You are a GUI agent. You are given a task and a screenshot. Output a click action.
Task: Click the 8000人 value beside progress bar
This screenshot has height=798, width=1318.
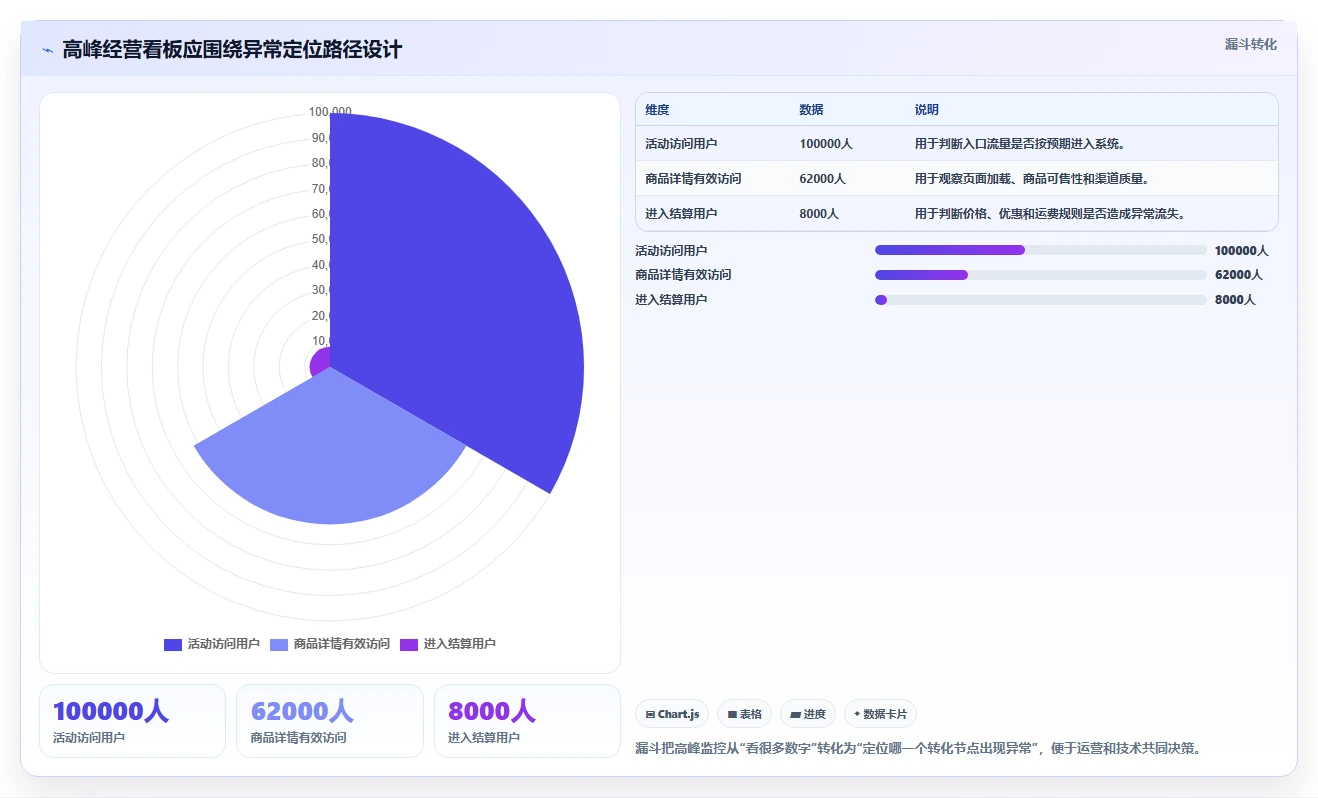1235,300
